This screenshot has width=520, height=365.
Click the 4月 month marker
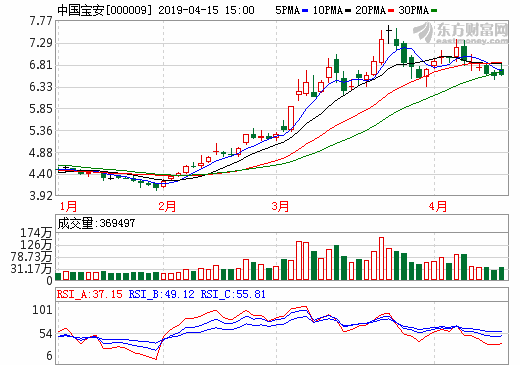point(438,206)
